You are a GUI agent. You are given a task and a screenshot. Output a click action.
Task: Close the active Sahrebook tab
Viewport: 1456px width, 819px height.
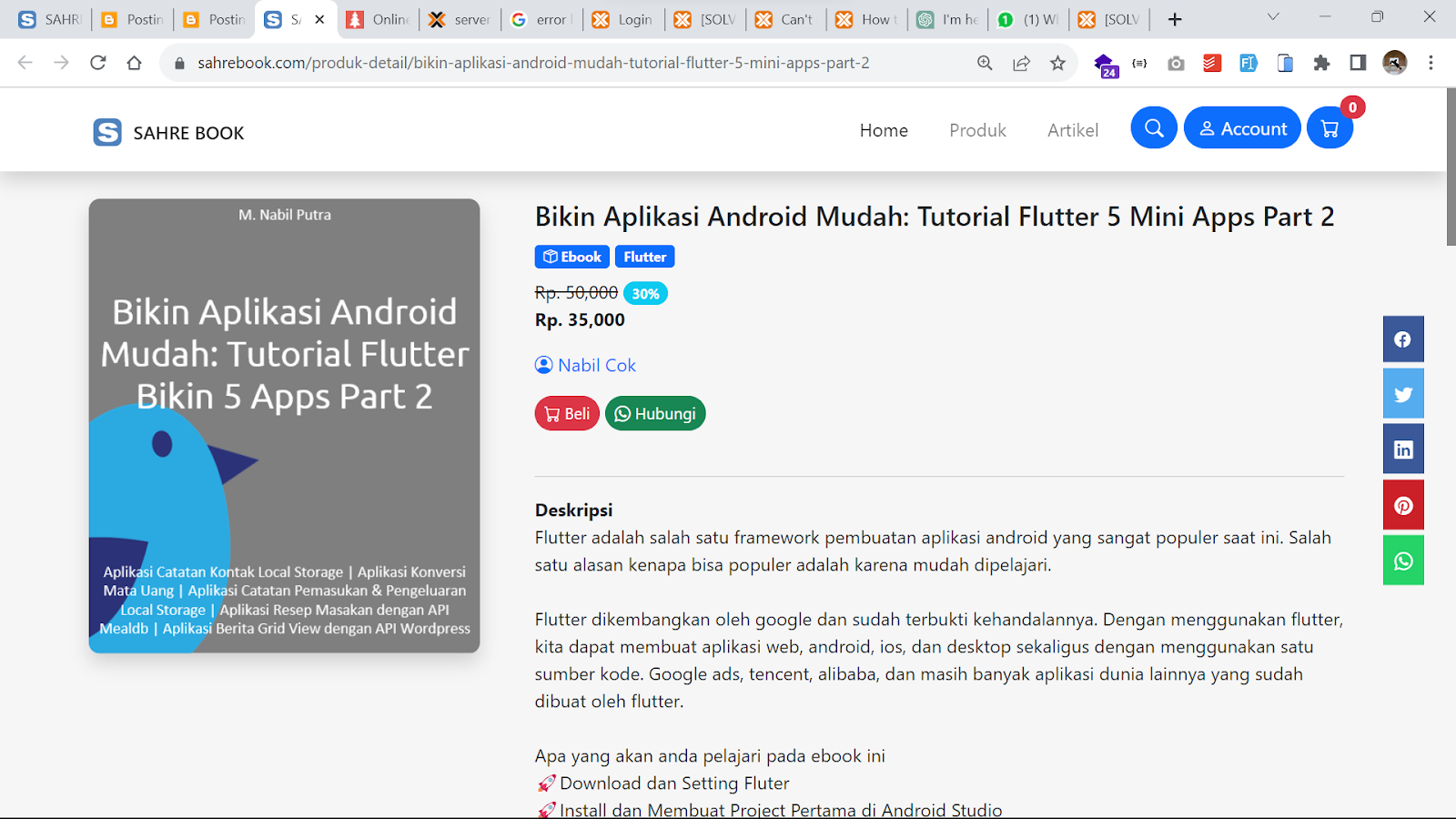coord(319,19)
